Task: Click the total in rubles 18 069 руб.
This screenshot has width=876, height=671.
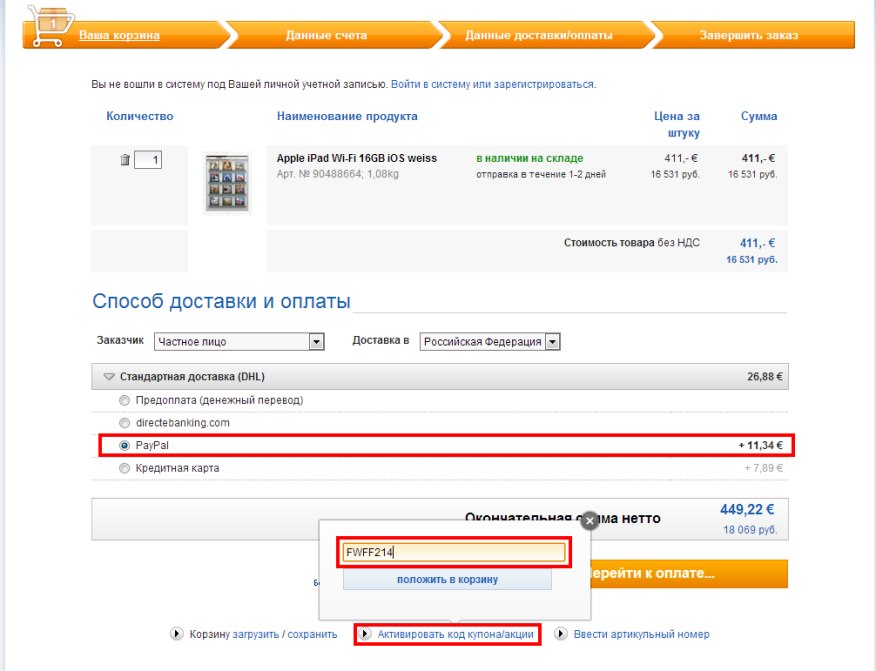Action: [x=750, y=530]
